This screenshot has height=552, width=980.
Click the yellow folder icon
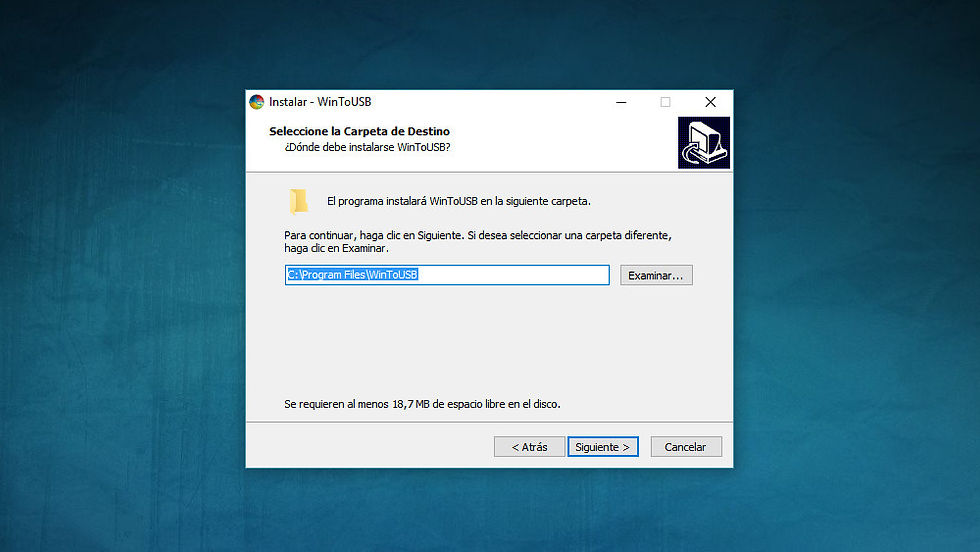point(298,201)
